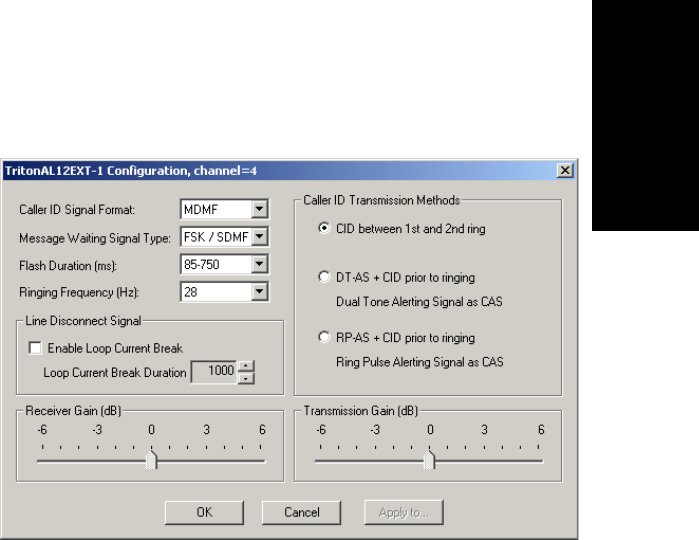Screen dimensions: 699x540
Task: Click the Loop Current Break Duration field
Action: pyautogui.click(x=214, y=372)
